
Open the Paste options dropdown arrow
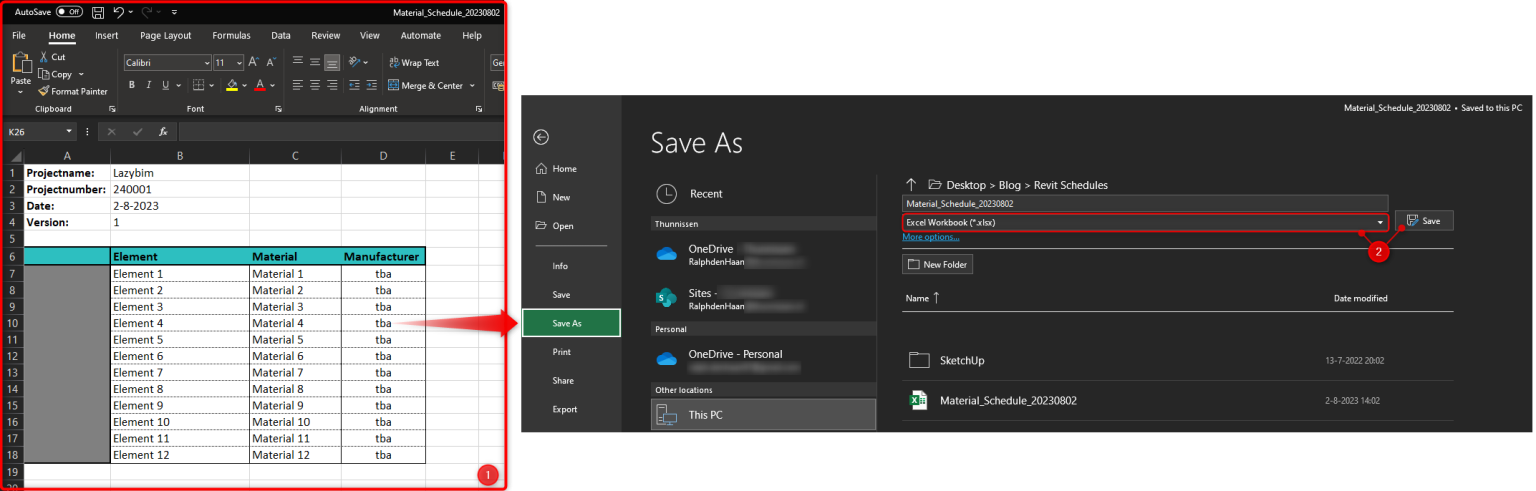coord(20,91)
